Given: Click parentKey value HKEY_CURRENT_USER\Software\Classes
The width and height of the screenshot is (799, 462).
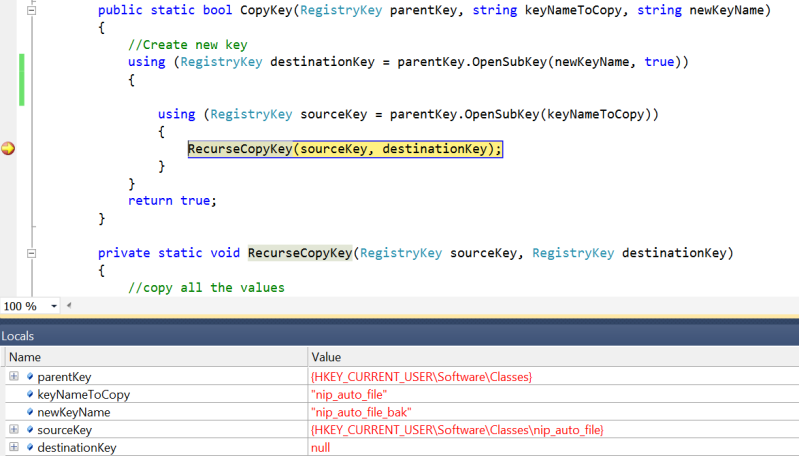Looking at the screenshot, I should (421, 376).
